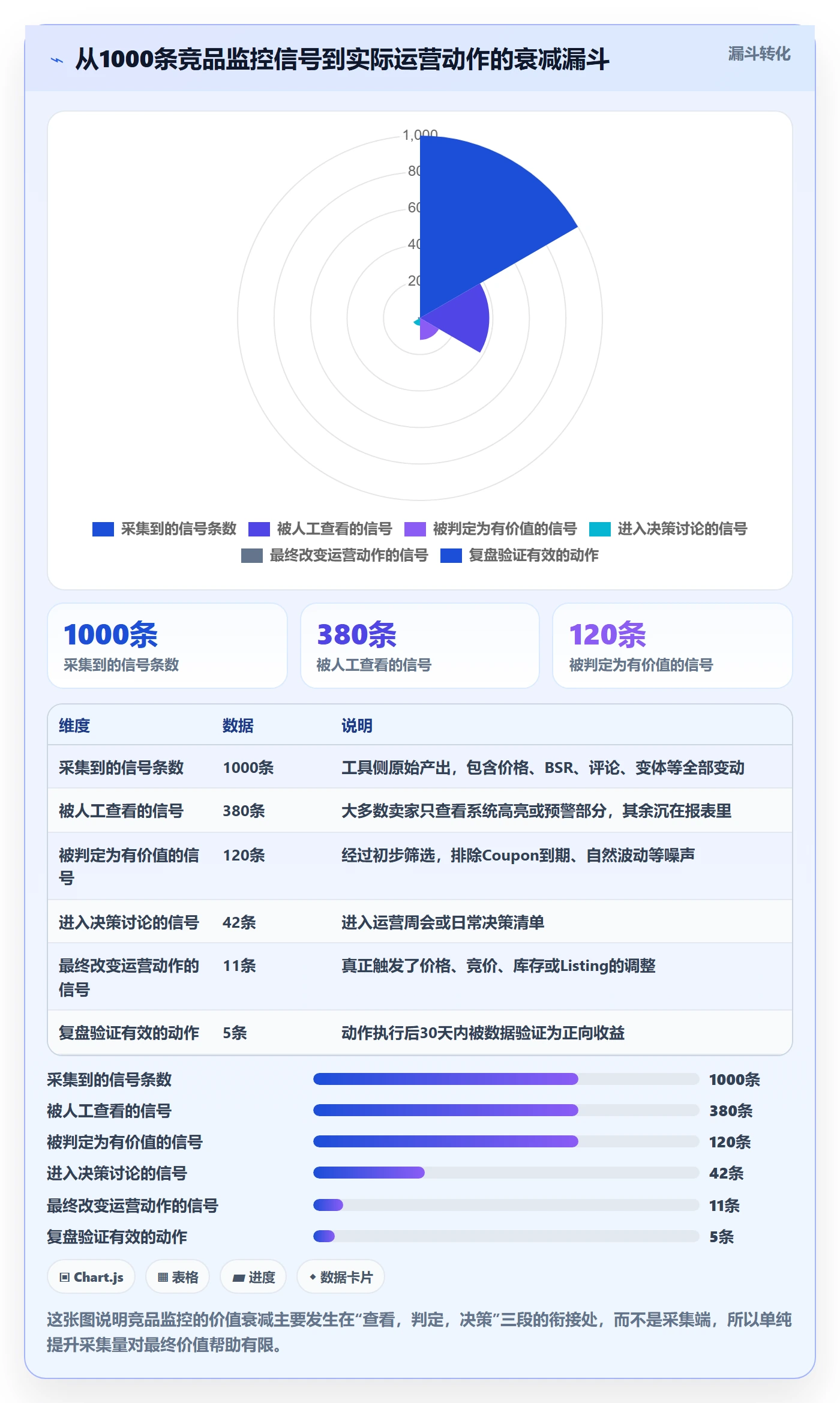Screen dimensions: 840x1403
Task: Toggle 复盘验证有效的动作 legend entry
Action: coord(519,556)
